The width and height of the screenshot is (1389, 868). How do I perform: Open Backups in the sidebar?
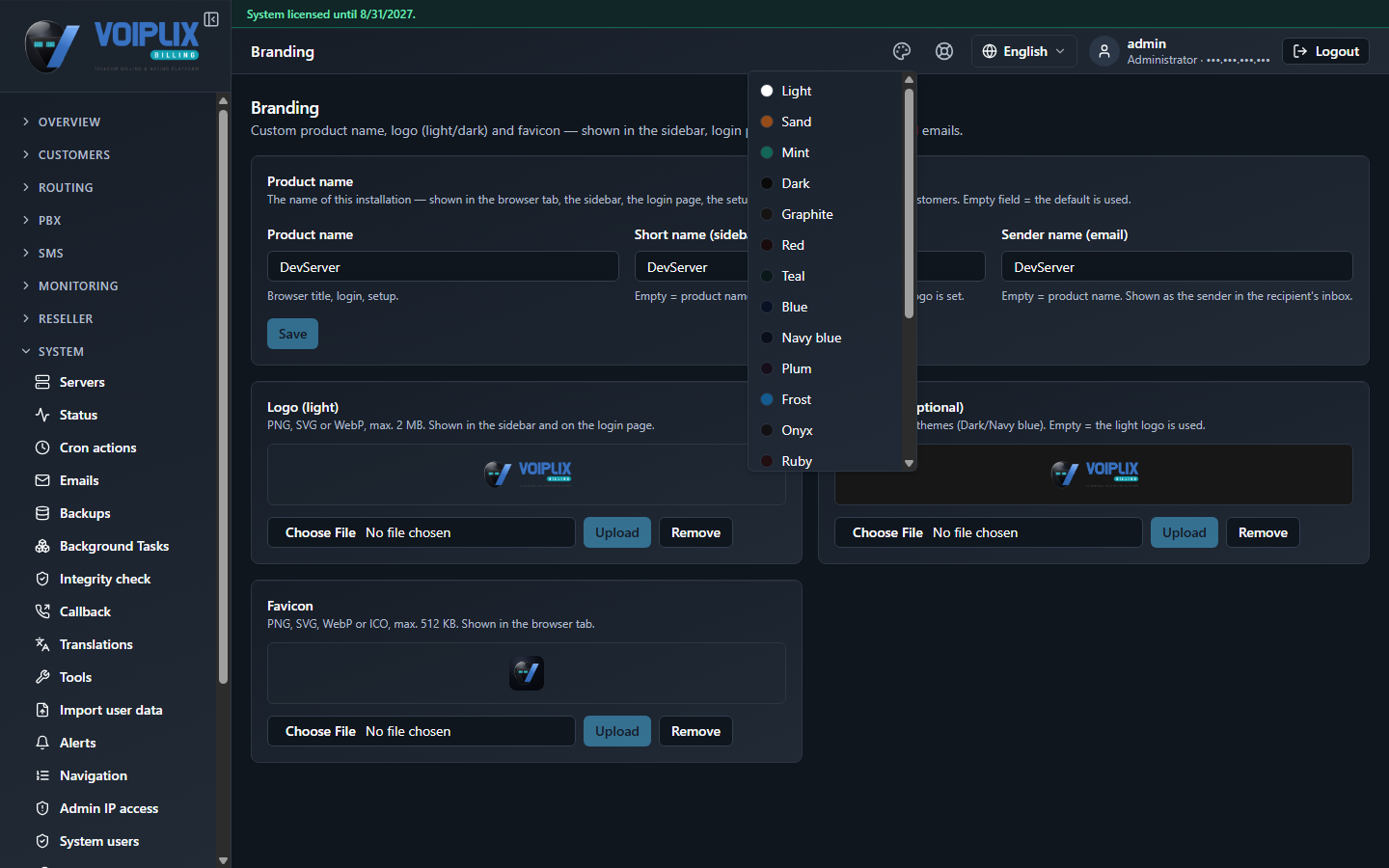(85, 513)
